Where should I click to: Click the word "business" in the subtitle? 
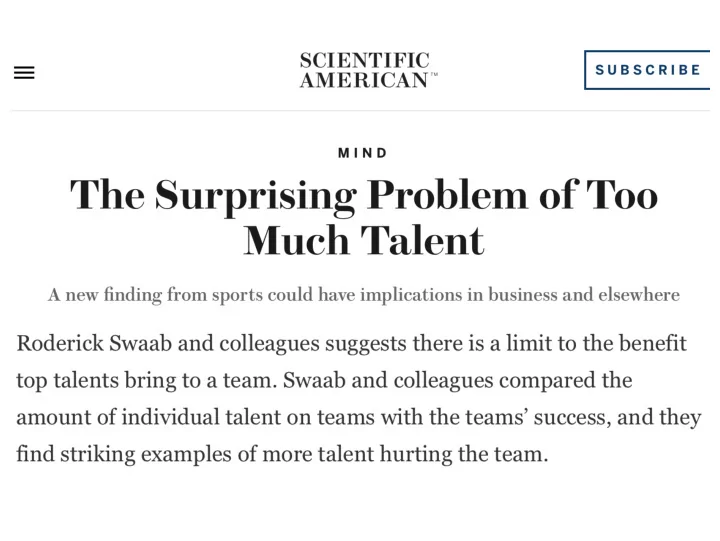pyautogui.click(x=523, y=294)
